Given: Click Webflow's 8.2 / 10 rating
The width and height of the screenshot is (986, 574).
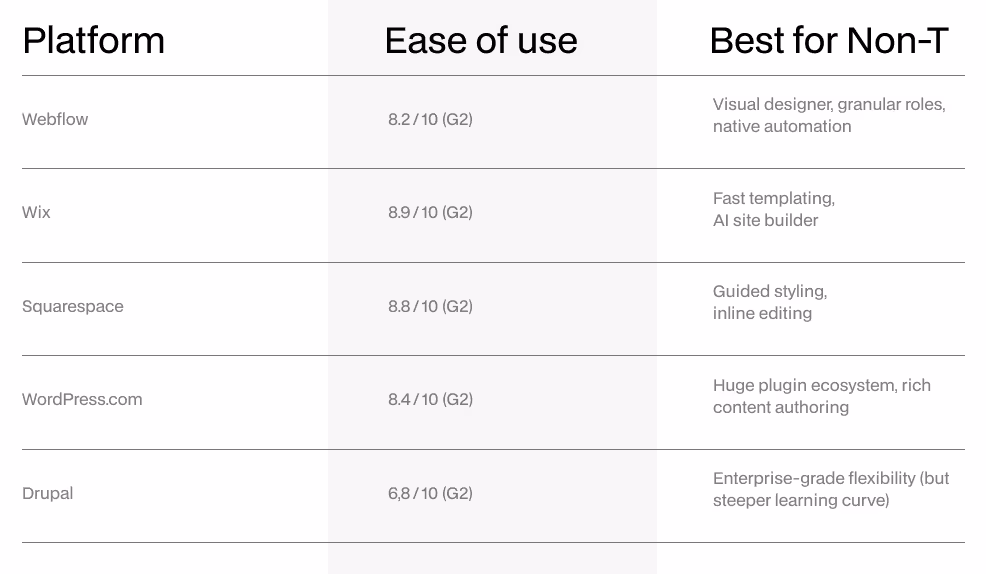Looking at the screenshot, I should point(430,119).
